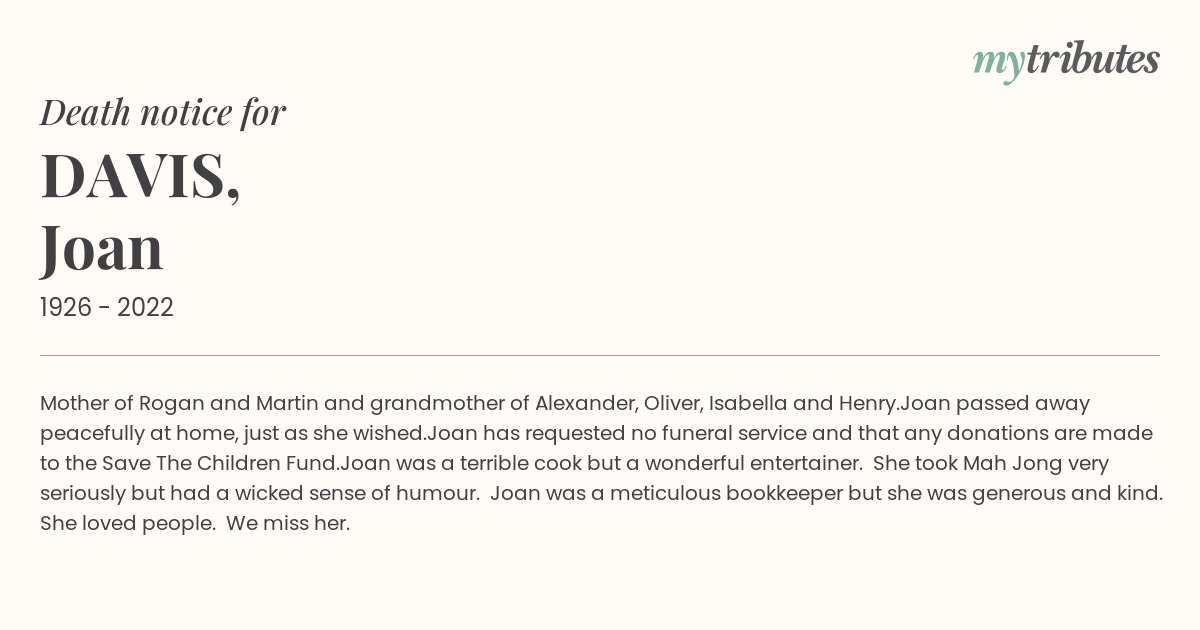The image size is (1200, 630).
Task: Click the horizontal divider line
Action: tap(600, 355)
